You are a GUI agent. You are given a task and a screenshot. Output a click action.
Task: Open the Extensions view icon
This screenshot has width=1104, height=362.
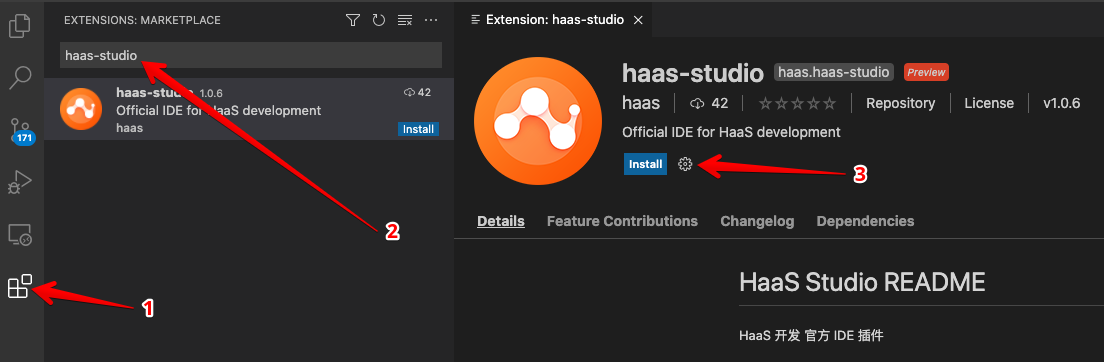pos(20,286)
